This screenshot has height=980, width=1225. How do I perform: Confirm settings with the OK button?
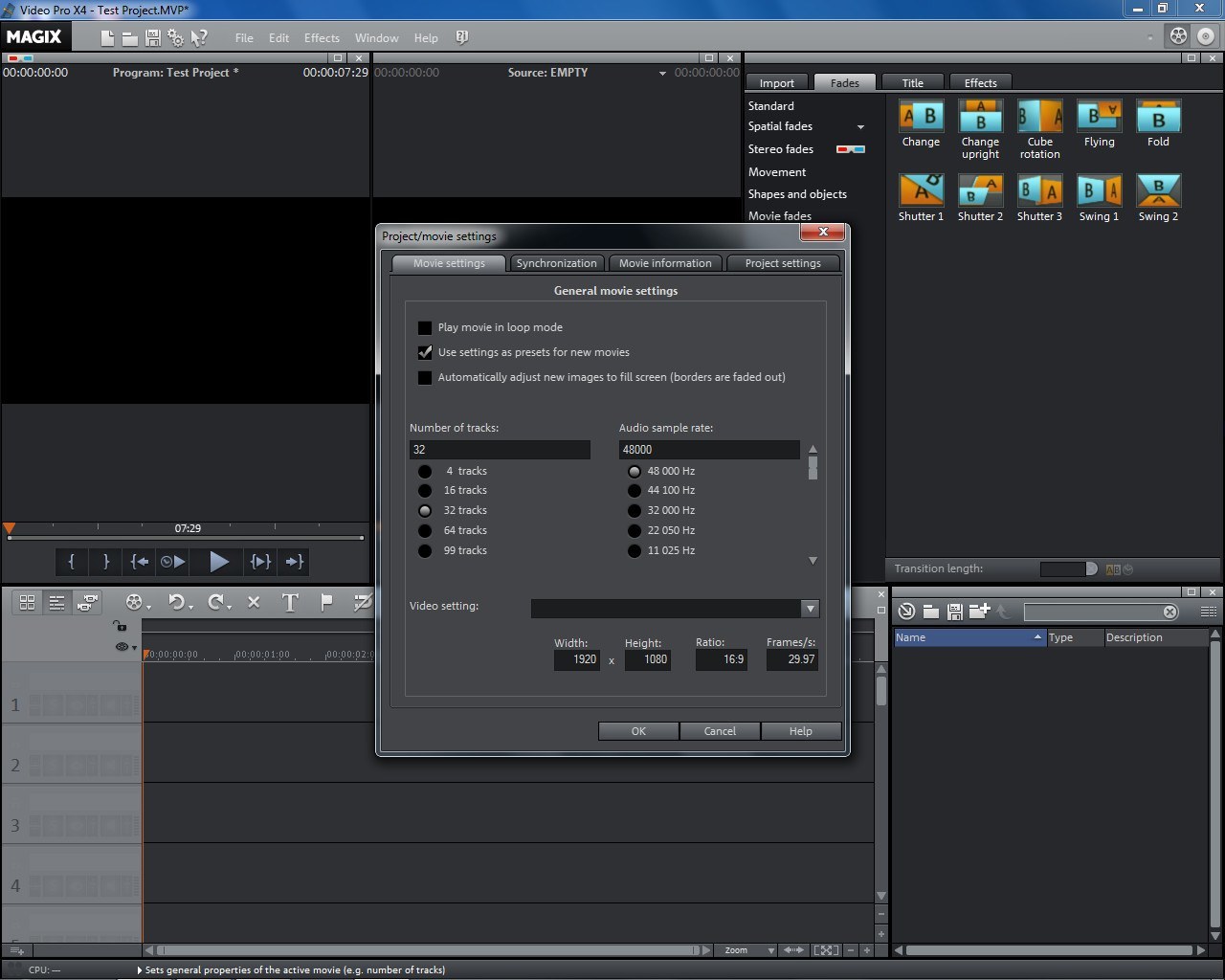click(638, 731)
